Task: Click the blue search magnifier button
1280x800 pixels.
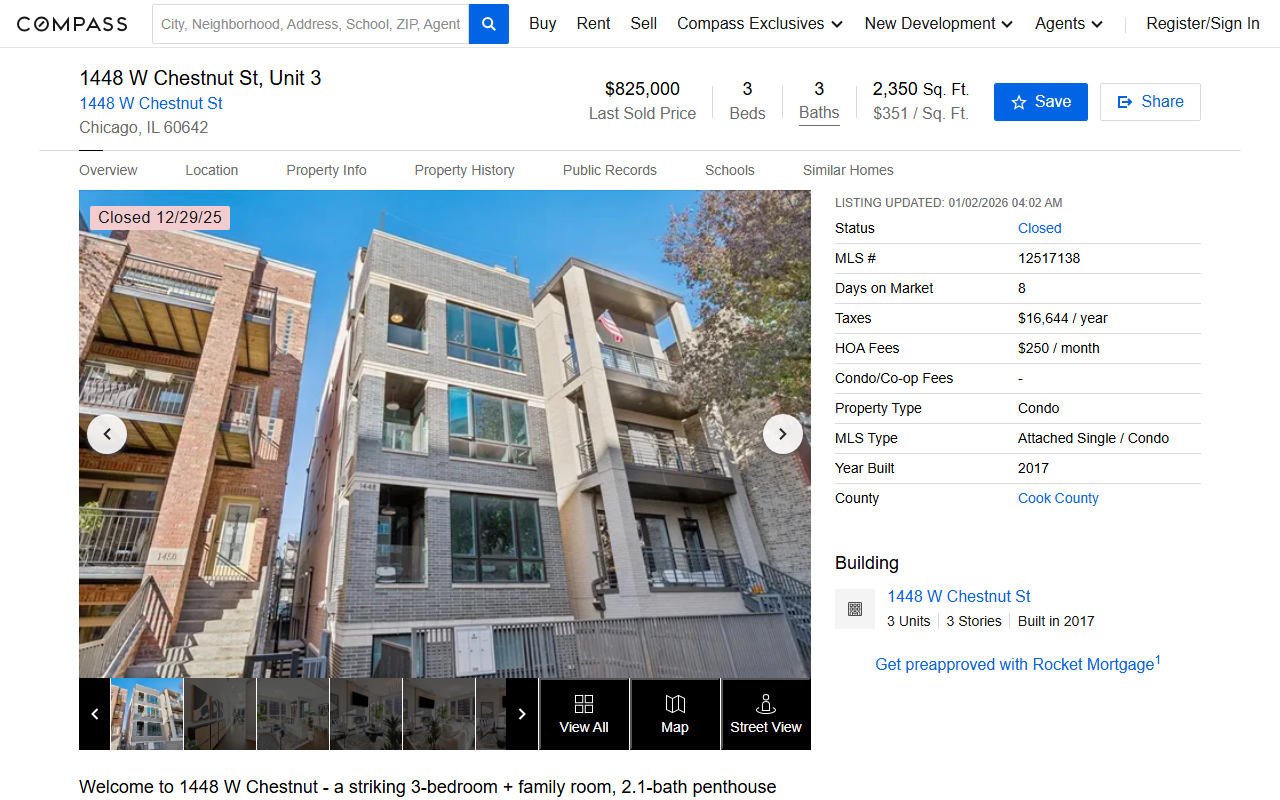Action: (489, 24)
